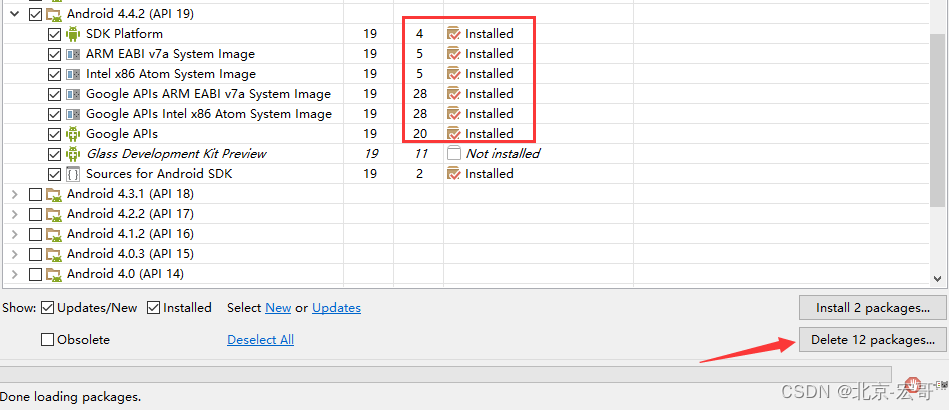949x410 pixels.
Task: Click the Google APIs row android icon
Action: point(73,134)
